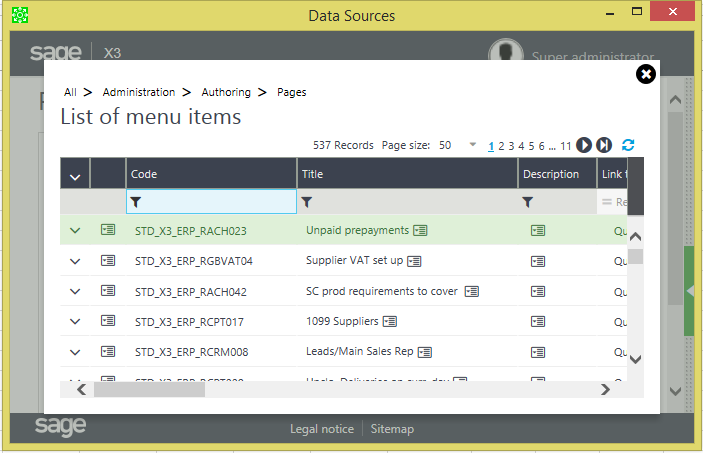The height and width of the screenshot is (453, 703).
Task: Expand row actions for STD_X3_ERP_RCPT017
Action: (75, 321)
